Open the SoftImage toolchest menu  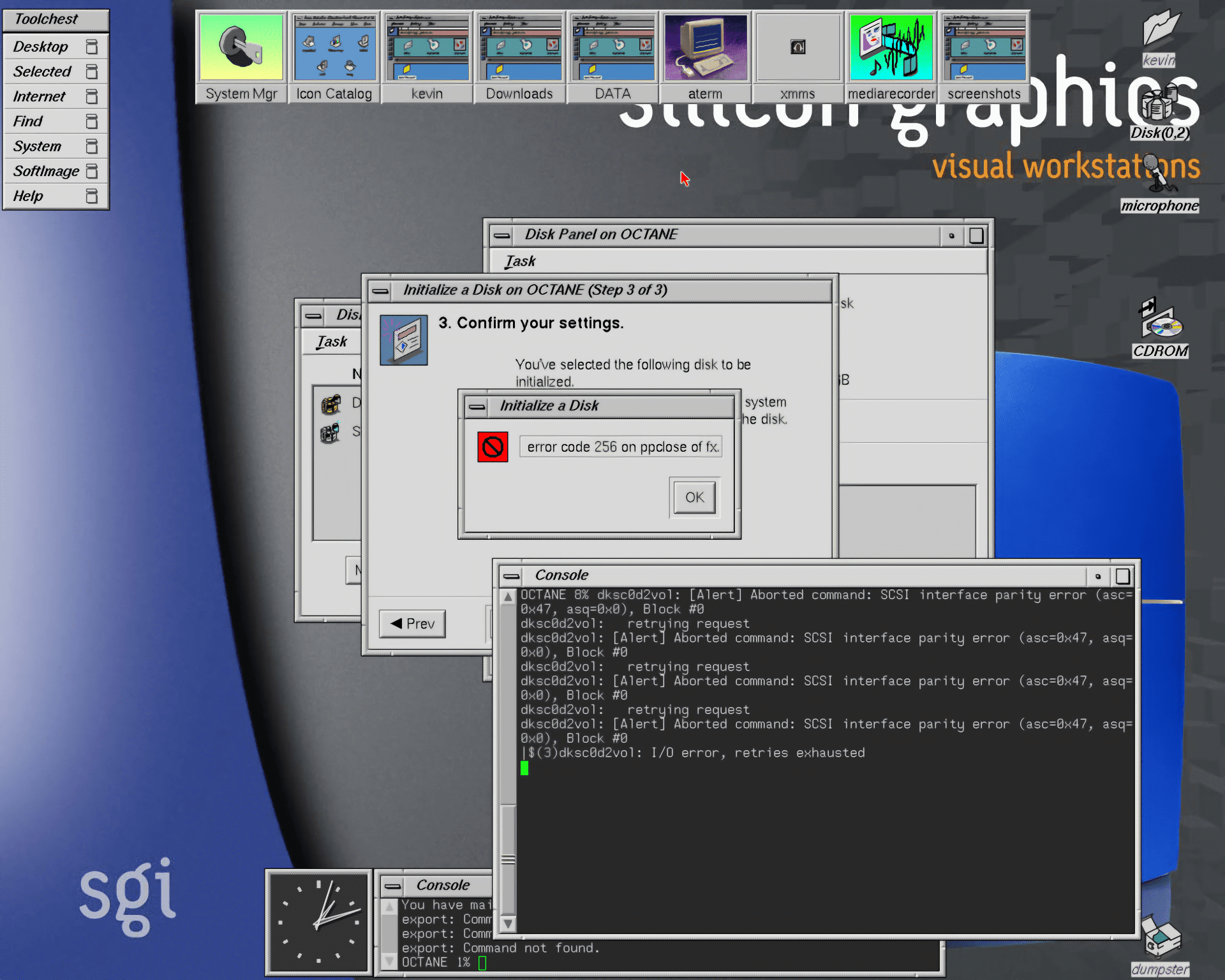click(x=56, y=171)
